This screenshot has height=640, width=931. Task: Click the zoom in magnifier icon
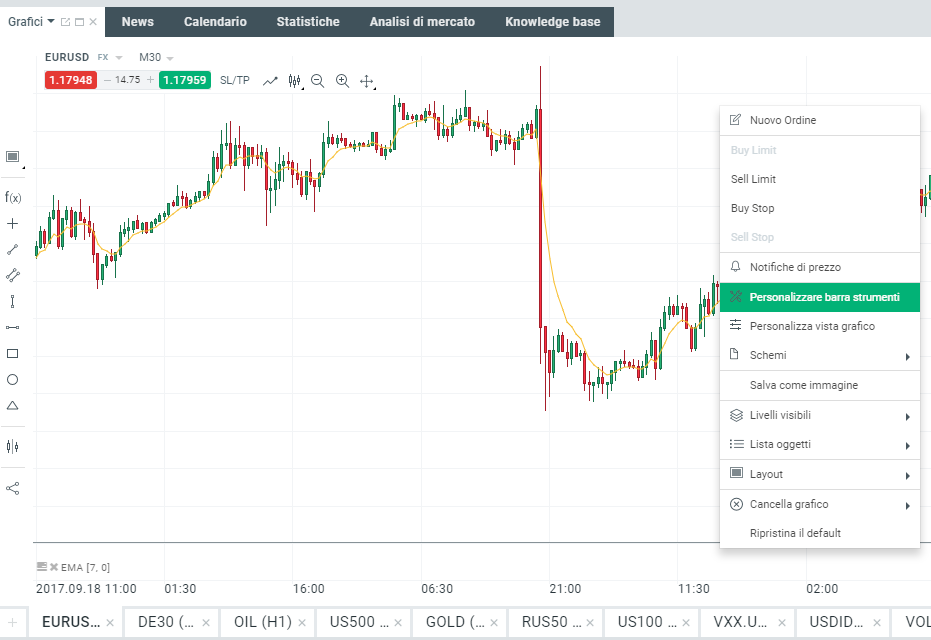[x=342, y=81]
